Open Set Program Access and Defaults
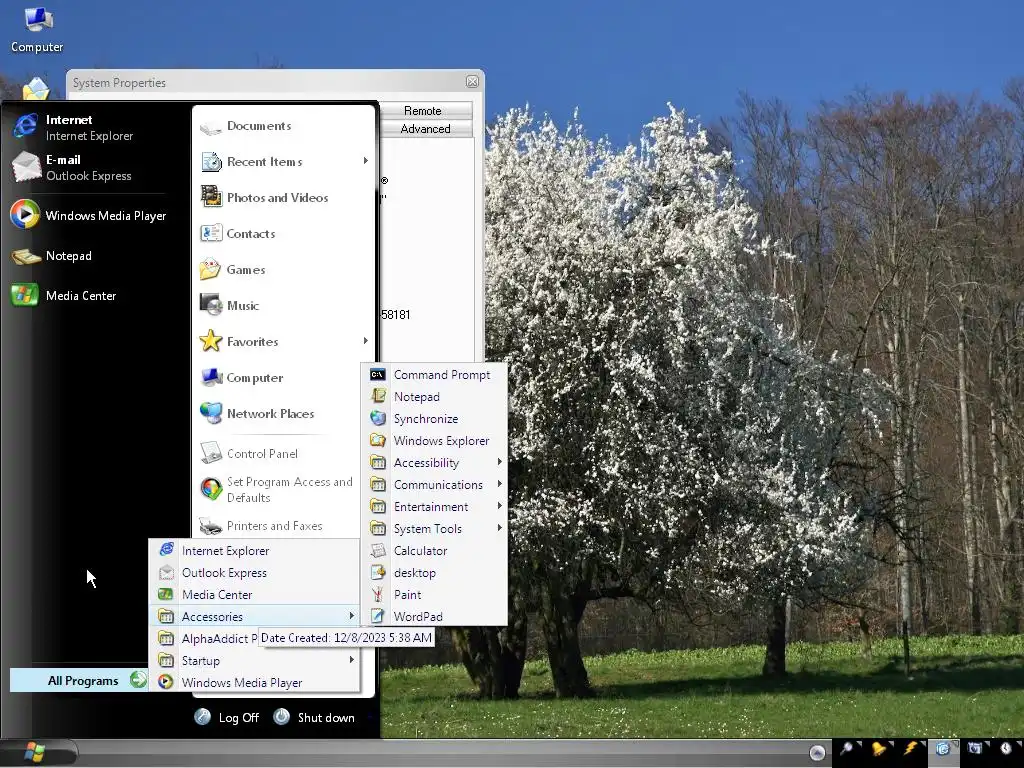Image resolution: width=1024 pixels, height=768 pixels. (278, 490)
